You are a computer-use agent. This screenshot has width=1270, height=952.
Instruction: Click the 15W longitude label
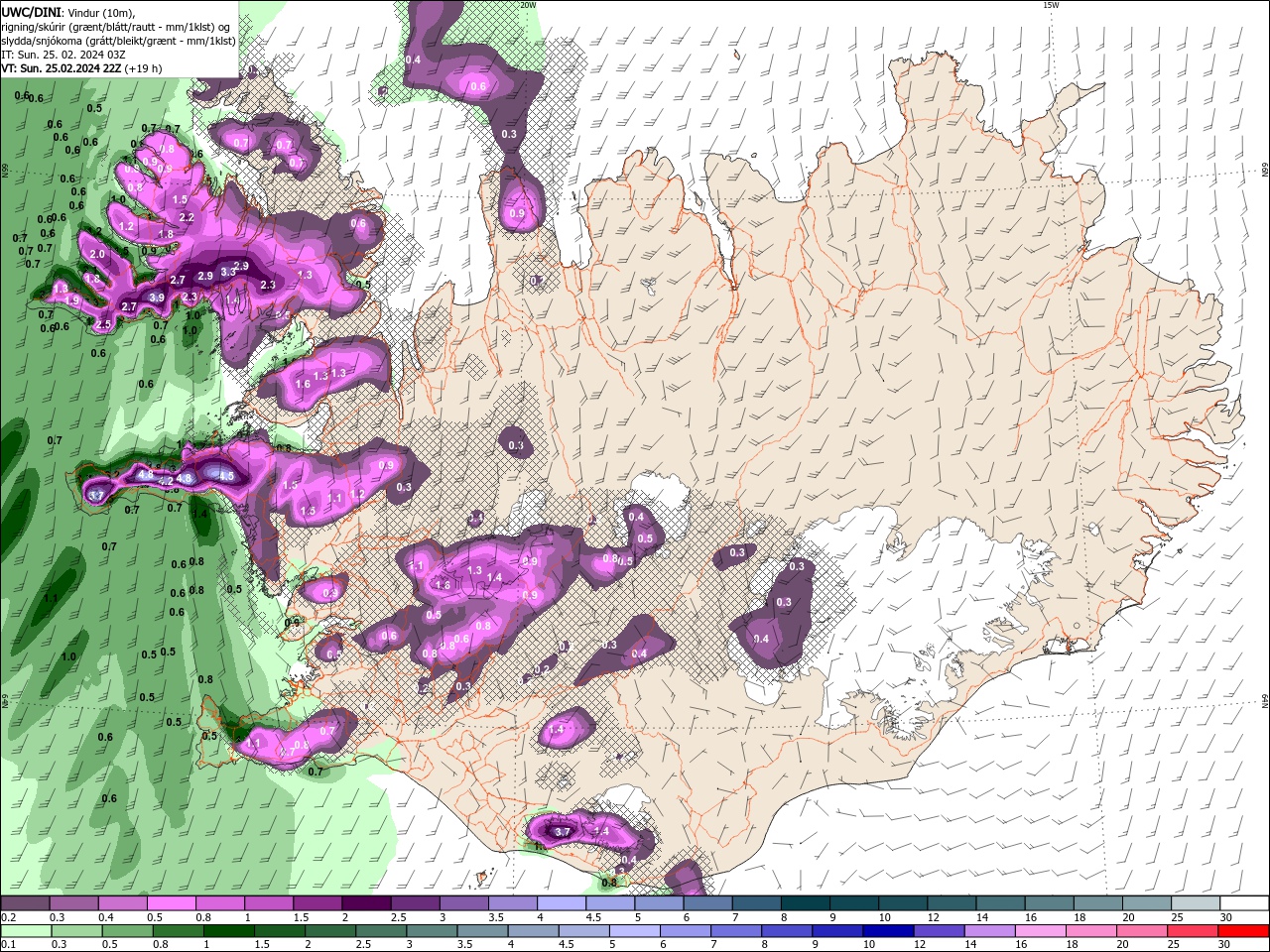(x=1051, y=5)
